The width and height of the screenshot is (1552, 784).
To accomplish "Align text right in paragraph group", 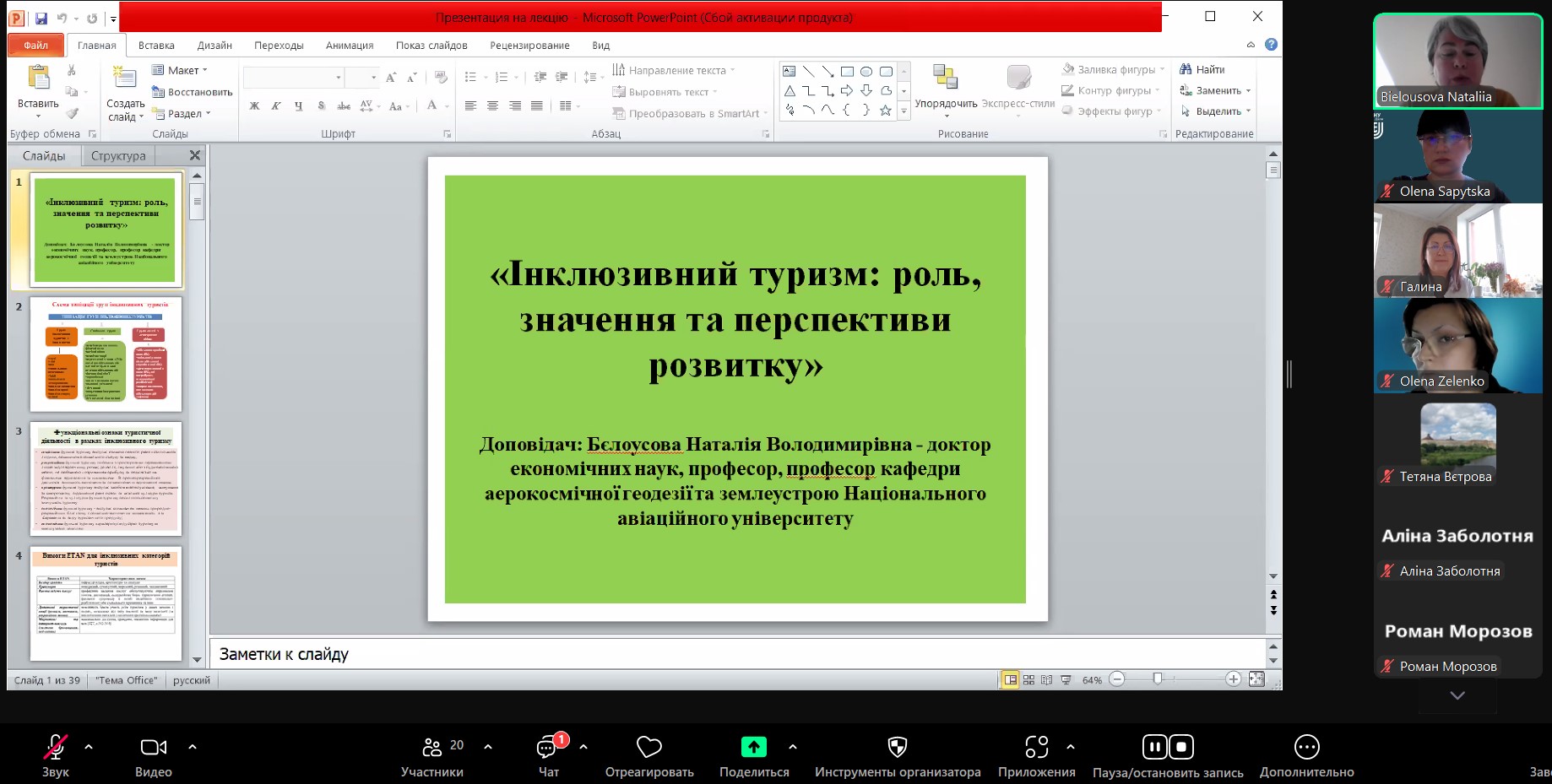I will pyautogui.click(x=514, y=105).
